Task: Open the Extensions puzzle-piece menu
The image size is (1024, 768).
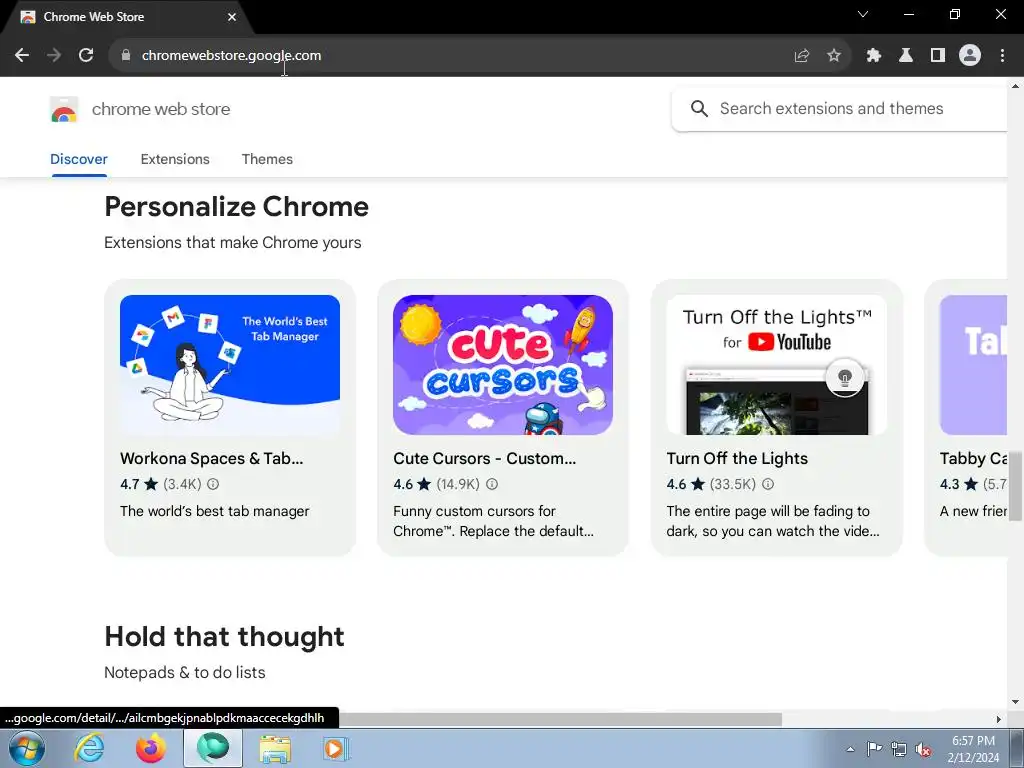Action: tap(874, 56)
